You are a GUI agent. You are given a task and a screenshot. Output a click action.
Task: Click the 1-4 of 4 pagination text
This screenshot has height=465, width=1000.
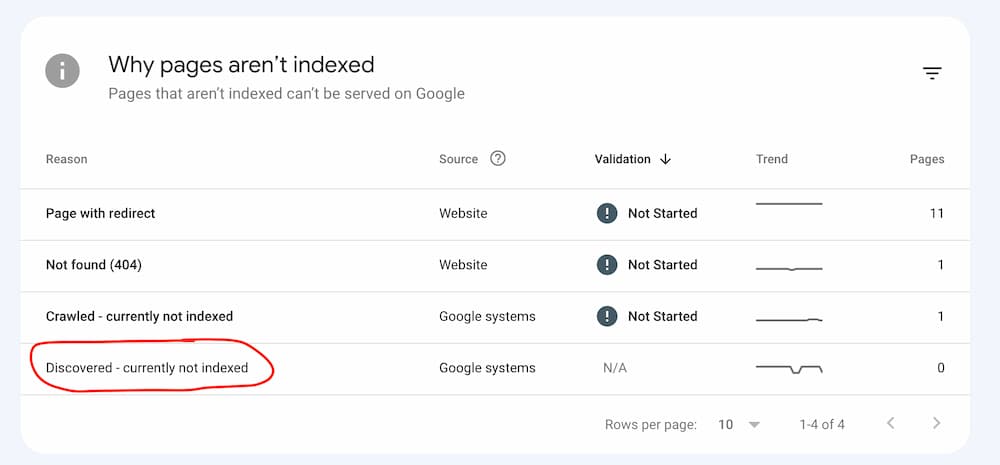(x=822, y=424)
